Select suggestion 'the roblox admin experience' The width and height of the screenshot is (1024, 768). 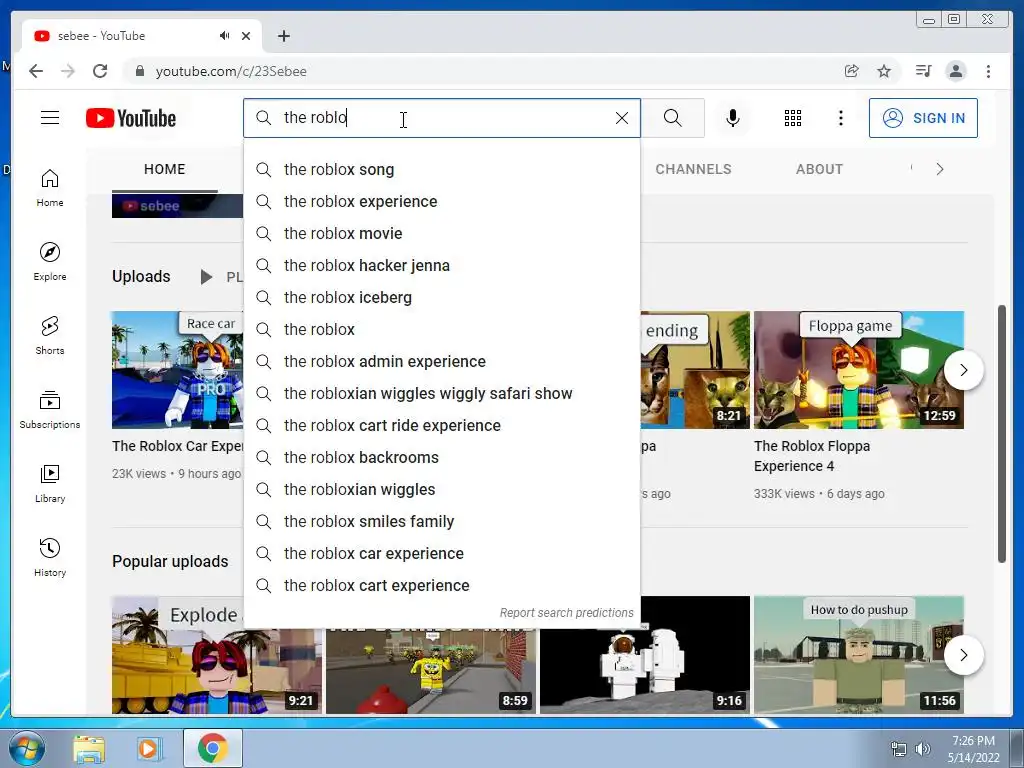[x=441, y=362]
